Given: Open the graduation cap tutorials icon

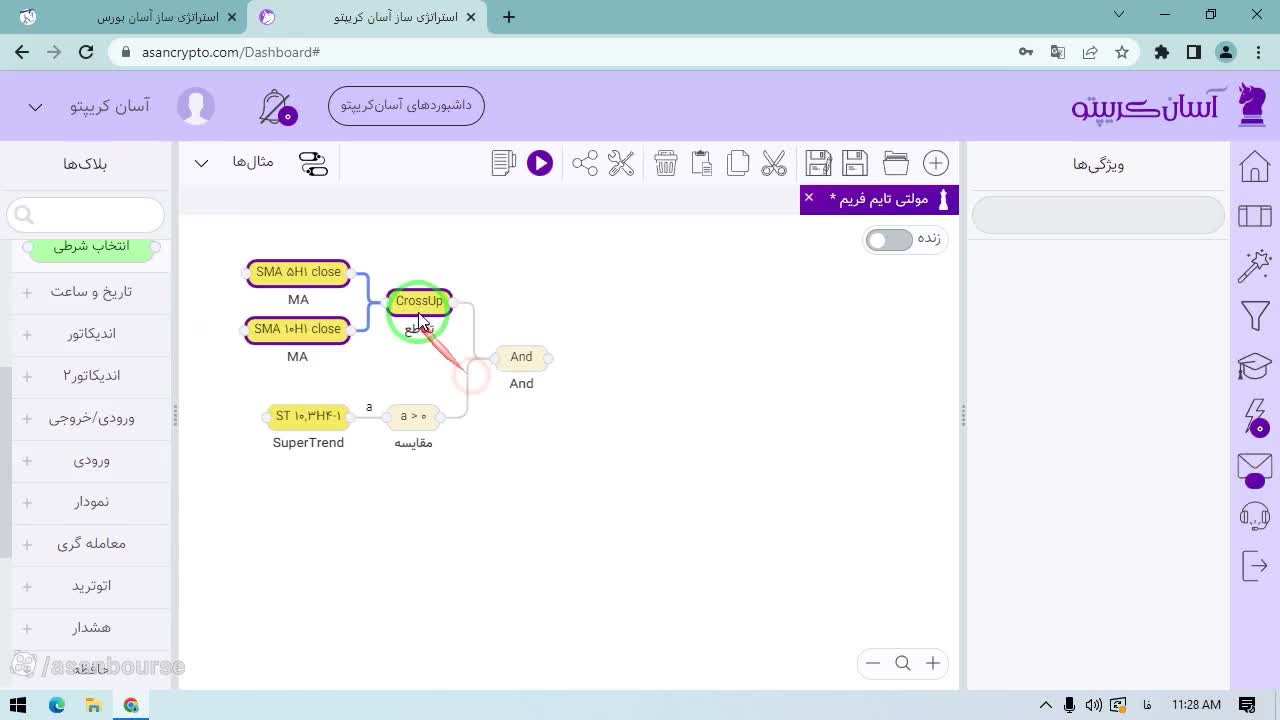Looking at the screenshot, I should [1255, 366].
